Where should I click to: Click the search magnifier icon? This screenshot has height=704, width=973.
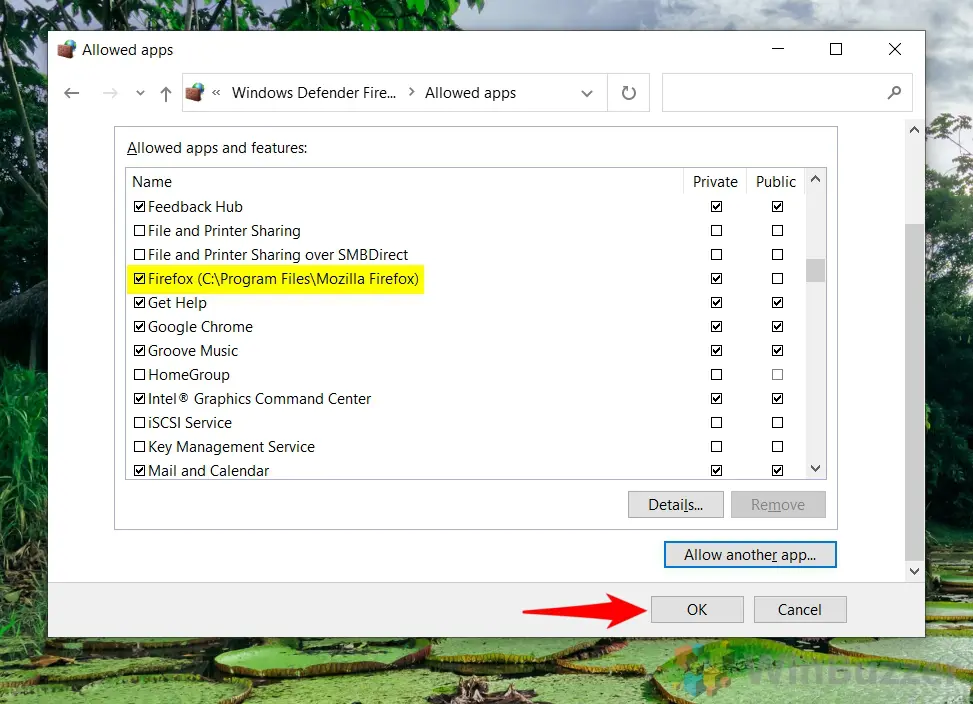[x=894, y=93]
